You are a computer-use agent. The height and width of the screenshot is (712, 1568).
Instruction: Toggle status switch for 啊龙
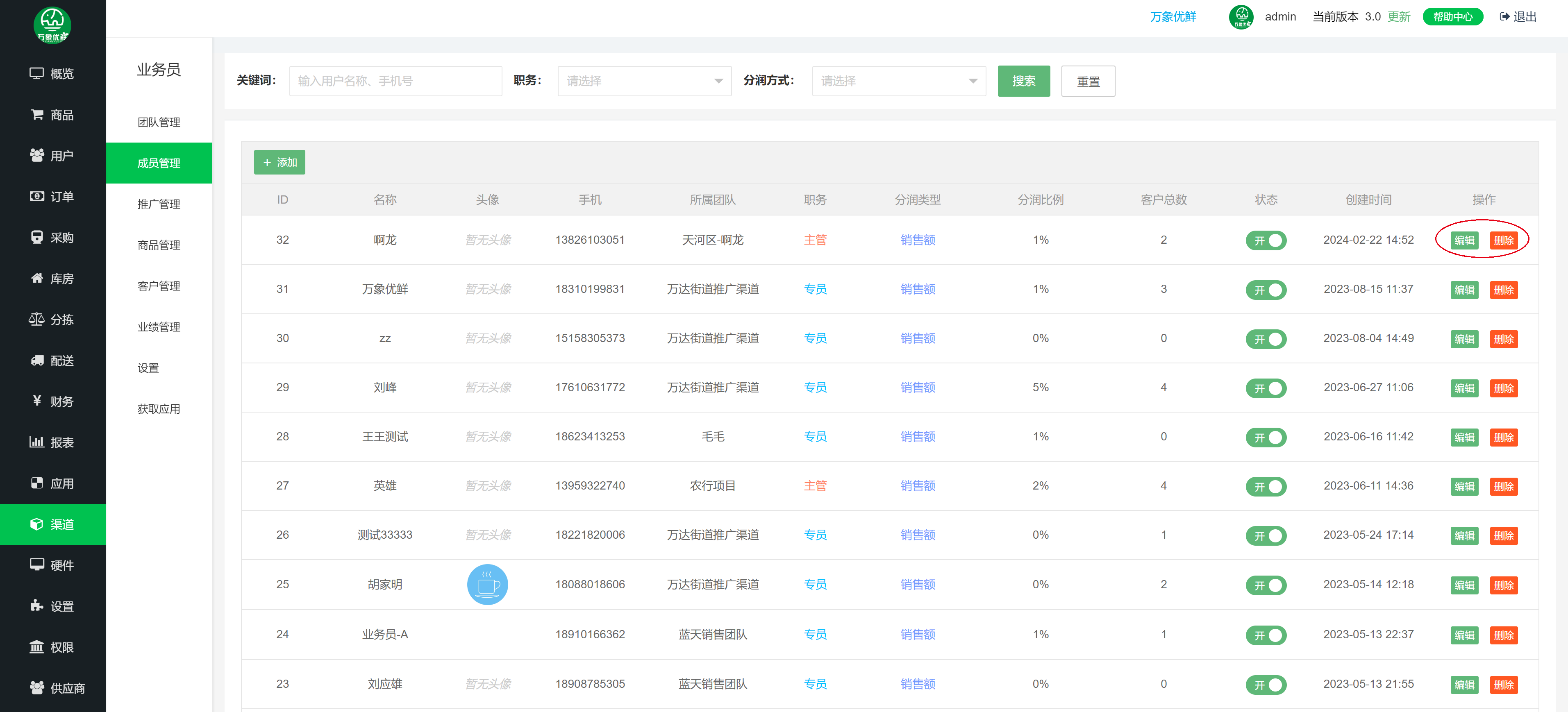[1266, 240]
